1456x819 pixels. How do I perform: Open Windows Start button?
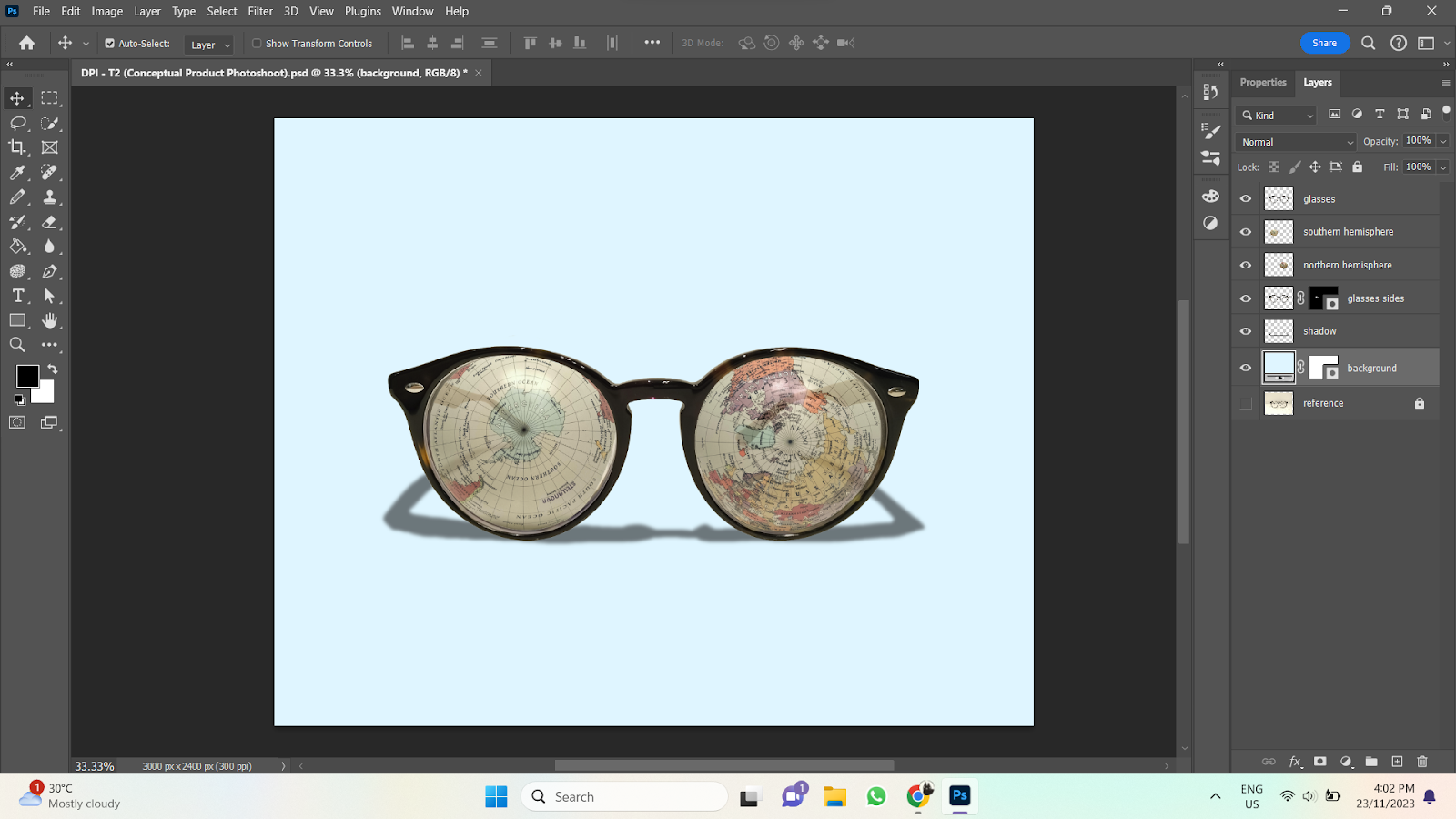[x=496, y=796]
